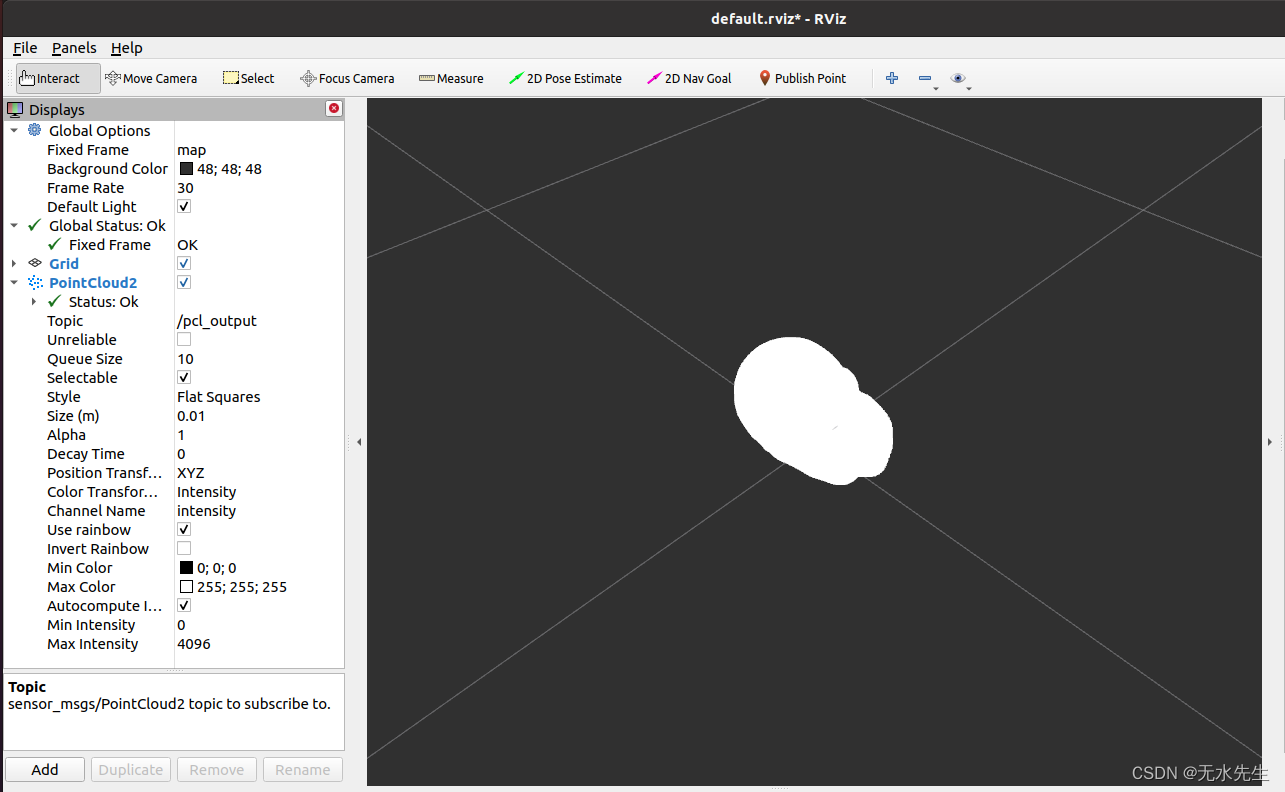1285x792 pixels.
Task: Activate the 2D Pose Estimate tool
Action: click(x=565, y=78)
